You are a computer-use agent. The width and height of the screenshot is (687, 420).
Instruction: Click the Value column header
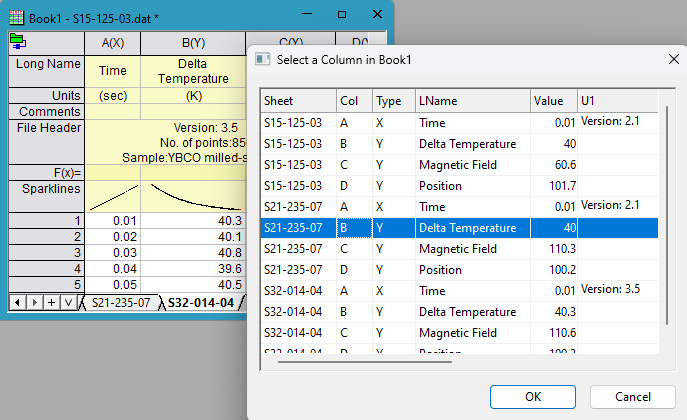pyautogui.click(x=553, y=100)
